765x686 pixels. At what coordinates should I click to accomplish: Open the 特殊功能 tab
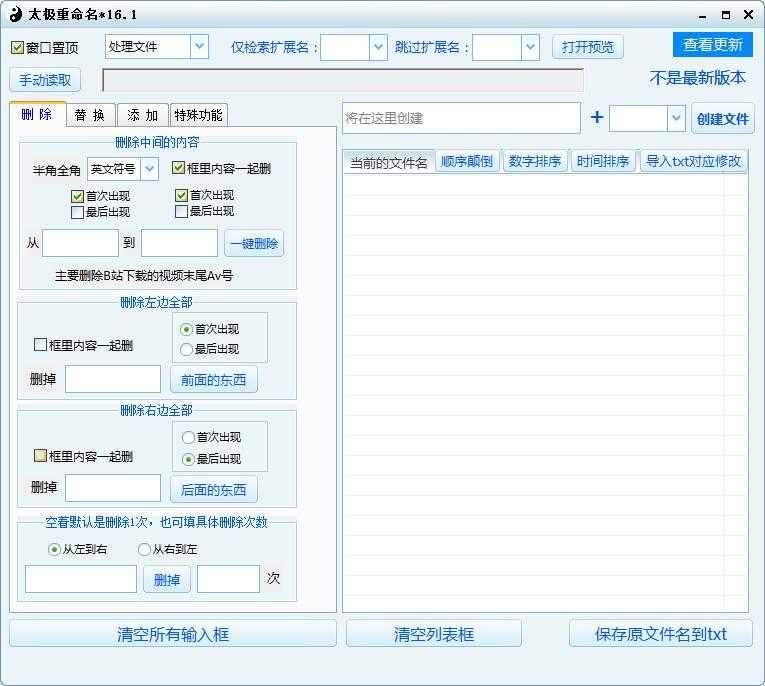[198, 115]
